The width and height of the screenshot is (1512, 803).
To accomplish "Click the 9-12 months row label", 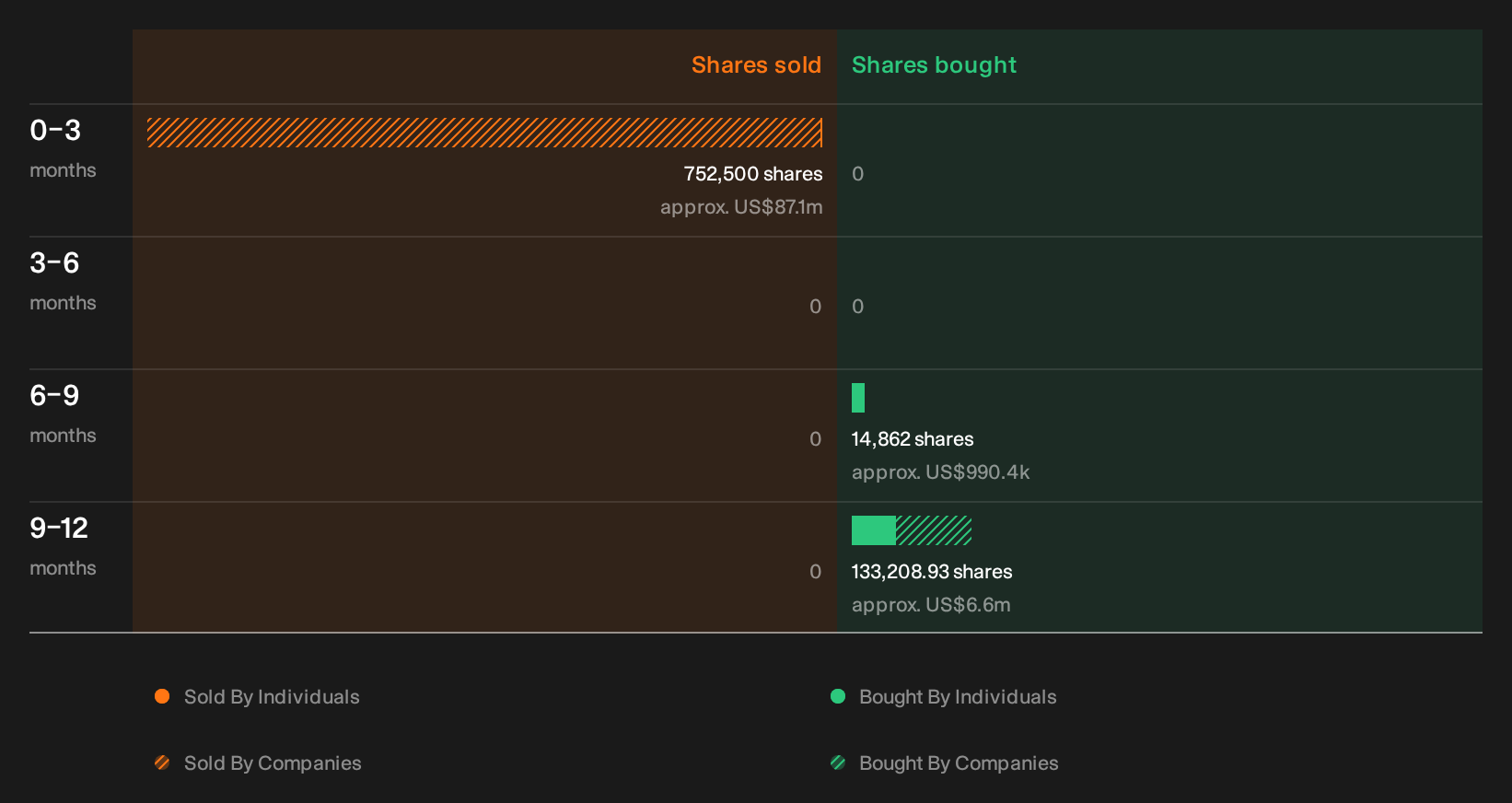I will coord(63,545).
